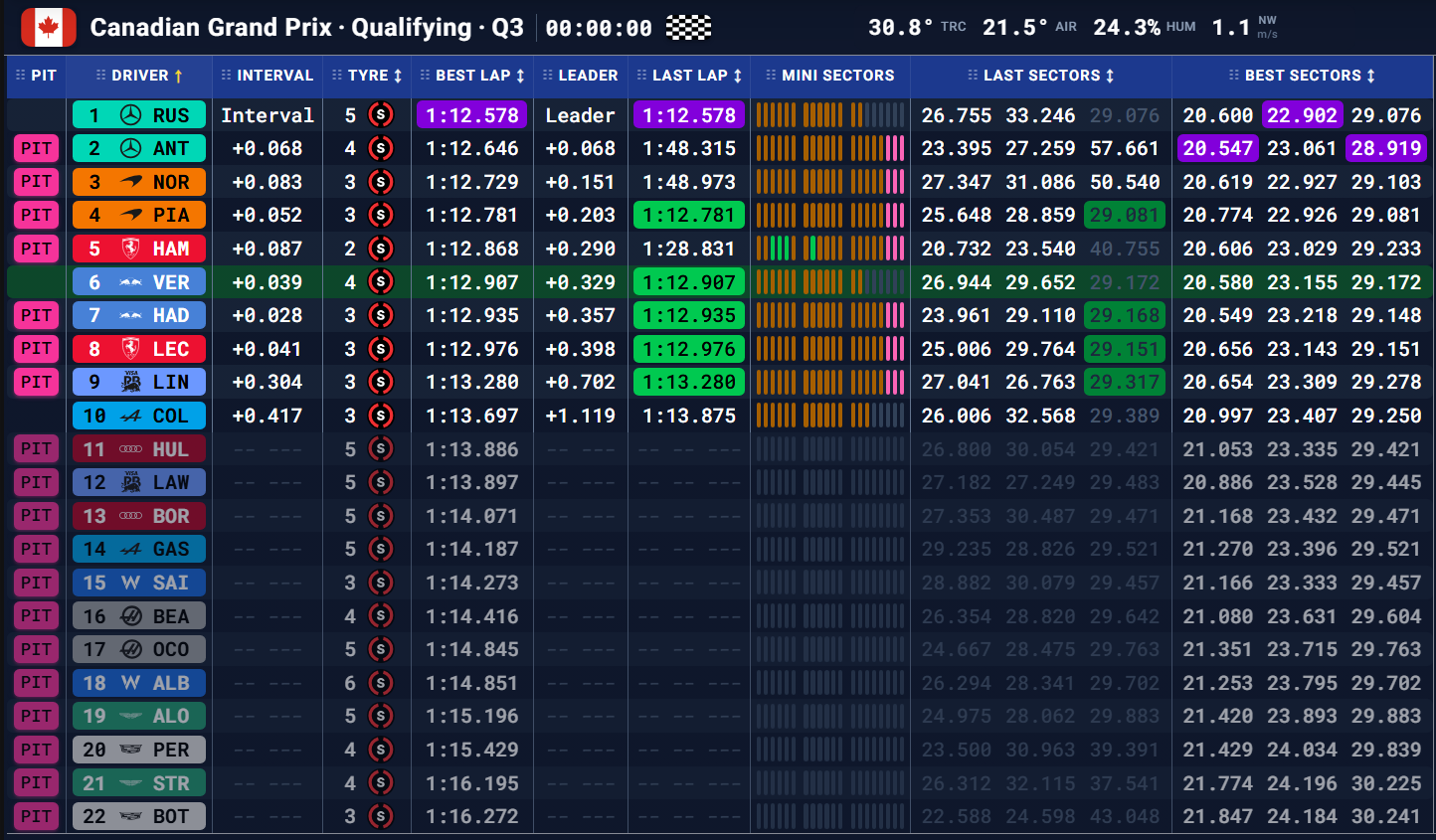Click the Aston Martin logo beside ALO
Image resolution: width=1436 pixels, height=840 pixels.
130,717
